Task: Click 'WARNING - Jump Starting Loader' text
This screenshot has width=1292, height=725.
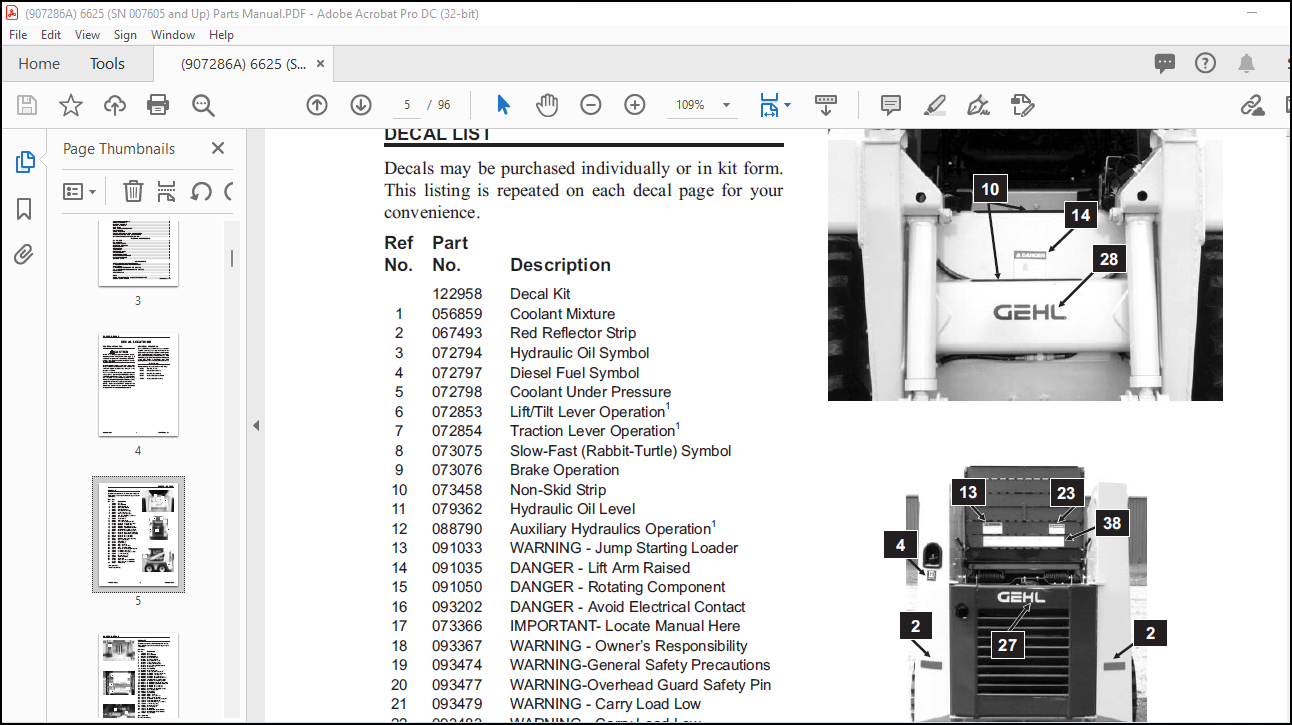Action: 624,548
